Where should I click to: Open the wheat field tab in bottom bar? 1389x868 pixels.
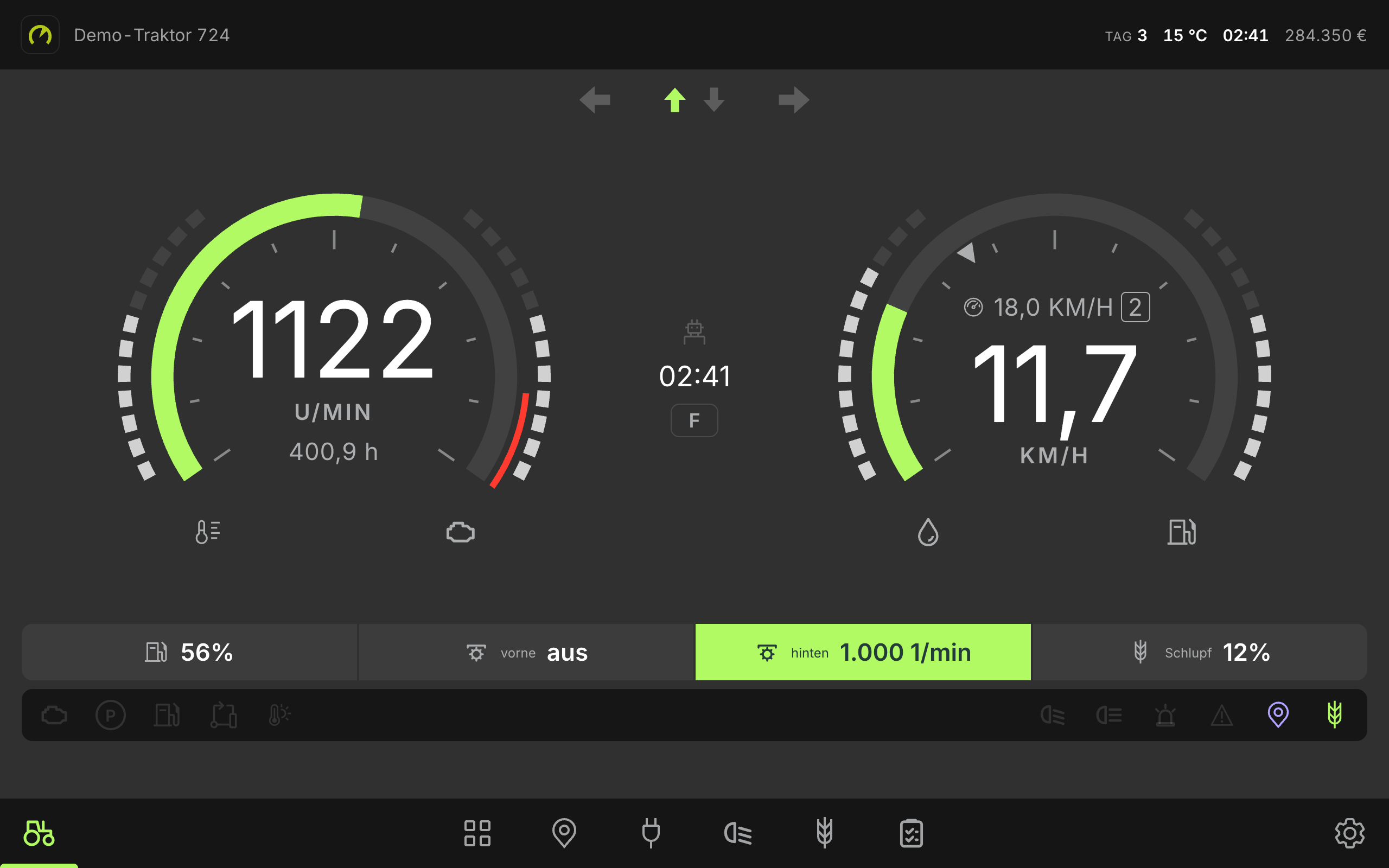tap(825, 833)
